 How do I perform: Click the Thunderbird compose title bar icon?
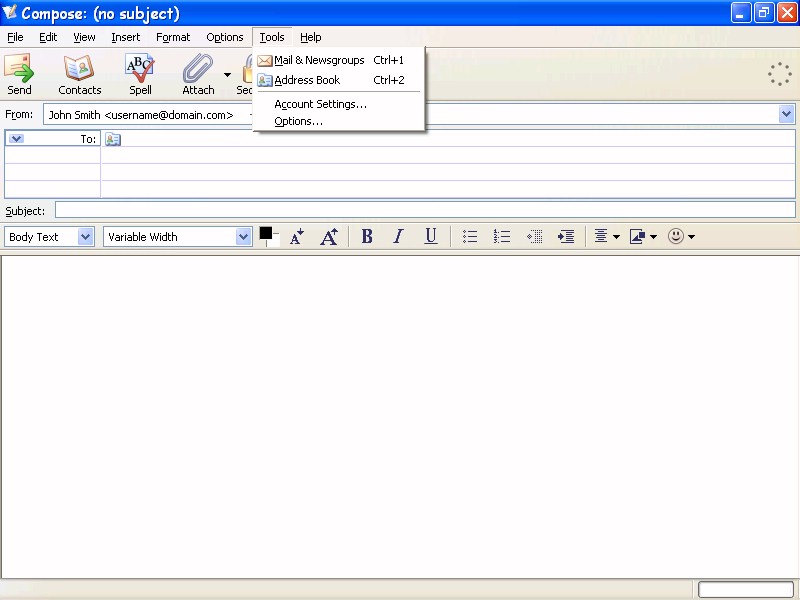click(9, 12)
